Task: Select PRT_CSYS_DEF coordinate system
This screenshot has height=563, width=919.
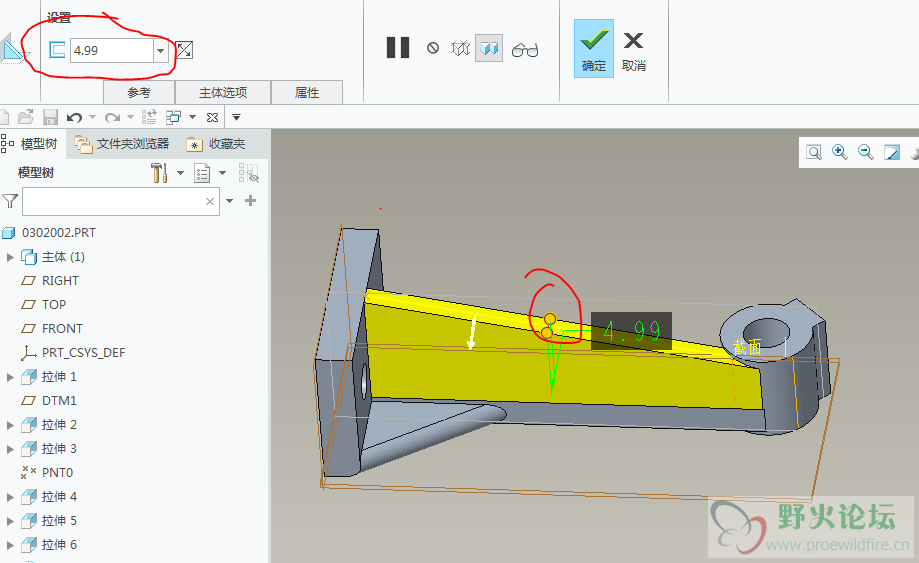Action: (83, 353)
